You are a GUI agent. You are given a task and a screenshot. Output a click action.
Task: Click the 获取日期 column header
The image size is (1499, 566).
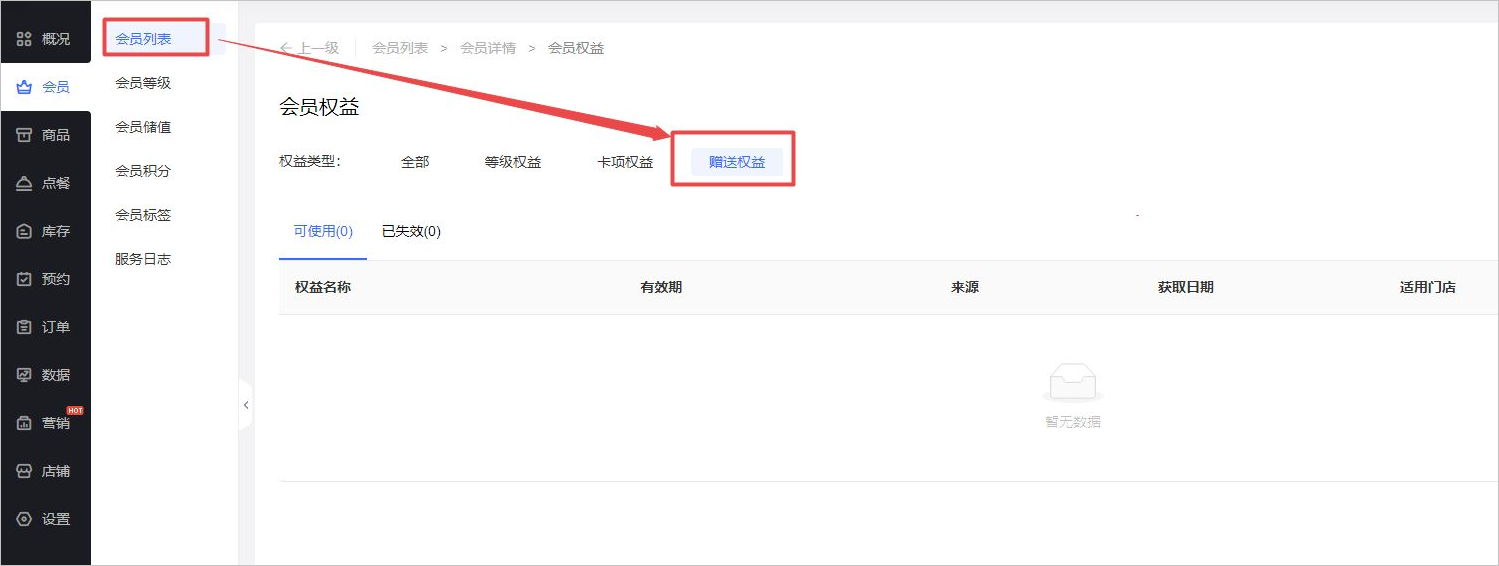1186,287
